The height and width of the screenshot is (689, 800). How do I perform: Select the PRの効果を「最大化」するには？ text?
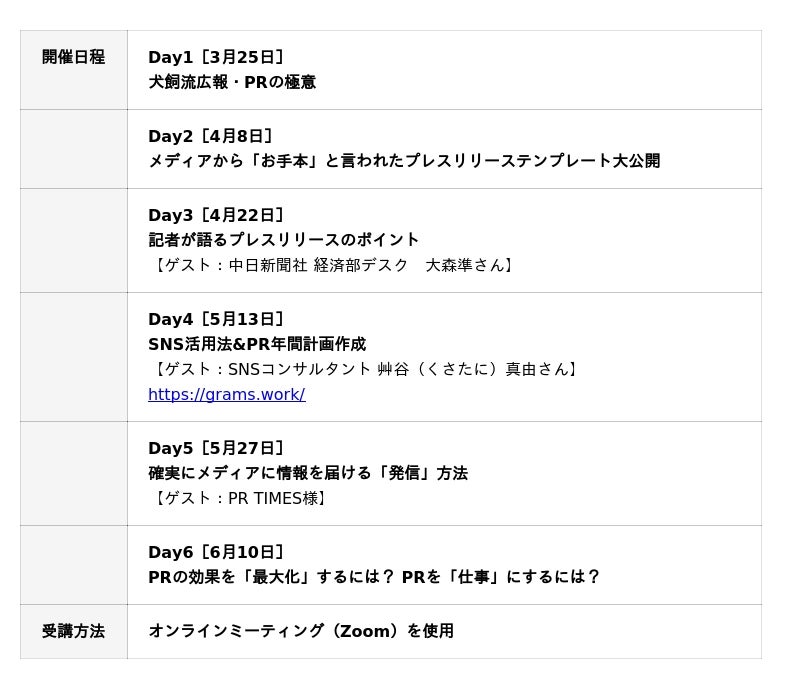271,577
